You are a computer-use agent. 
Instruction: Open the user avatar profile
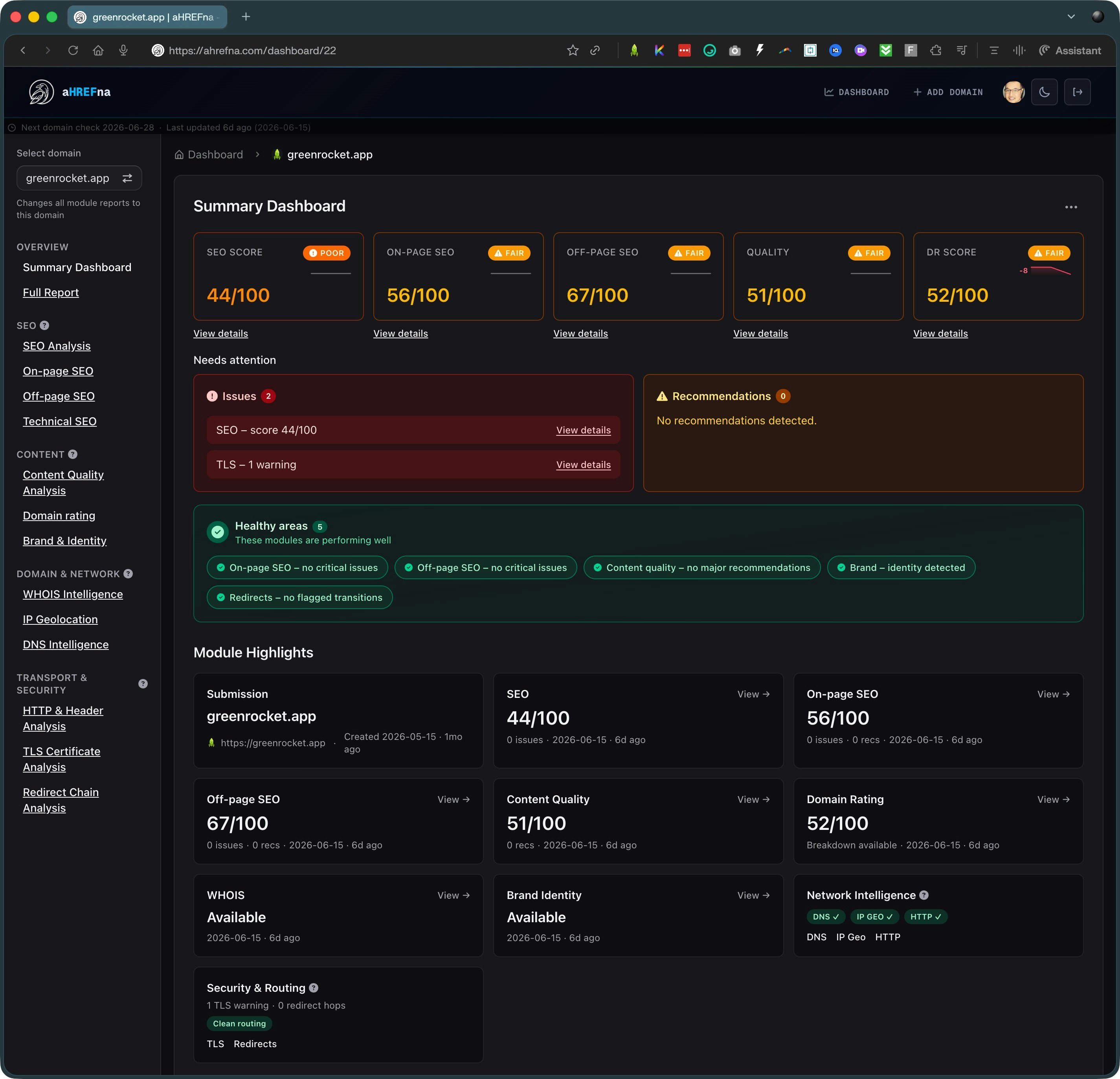point(1013,92)
